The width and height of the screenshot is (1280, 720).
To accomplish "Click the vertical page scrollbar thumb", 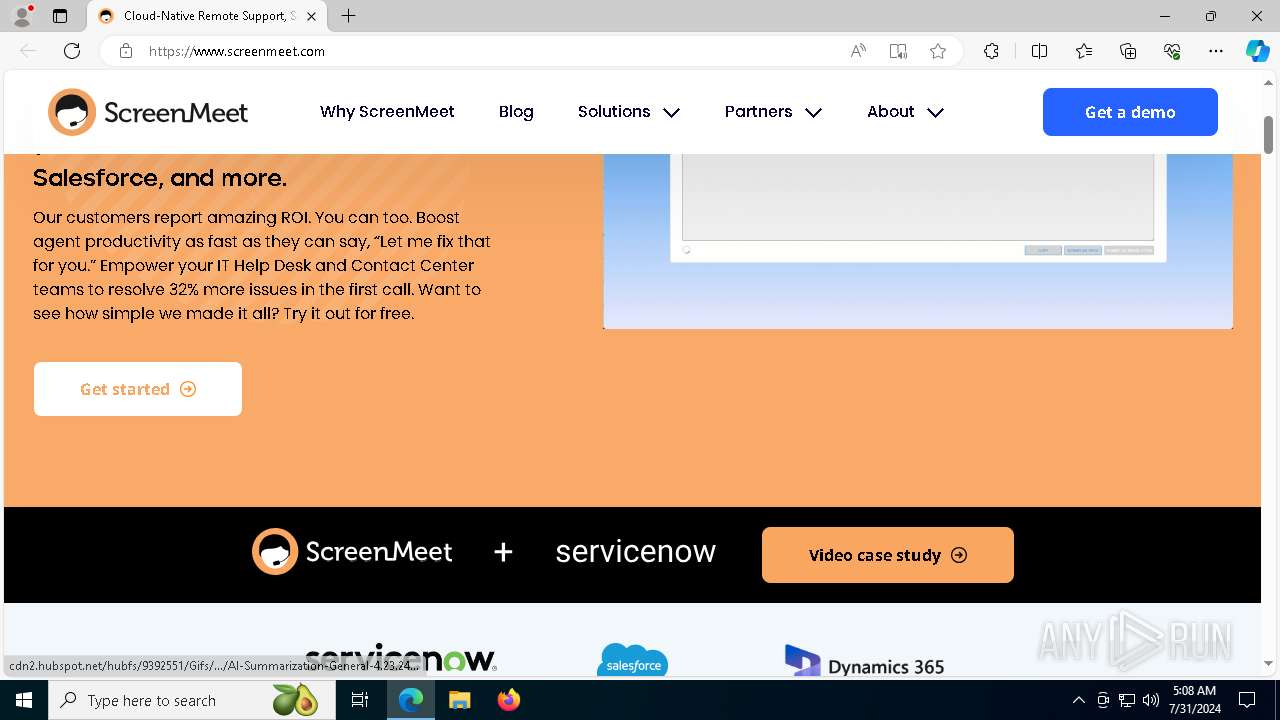I will 1268,135.
